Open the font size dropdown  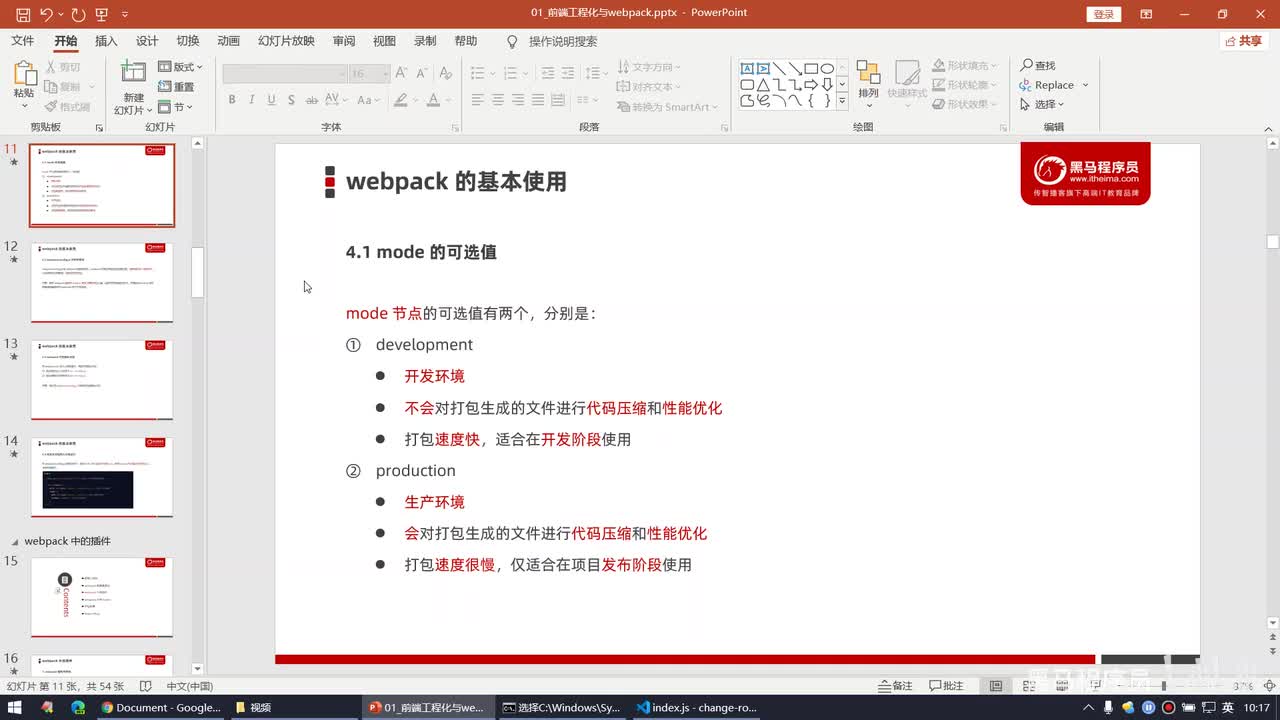coord(384,74)
